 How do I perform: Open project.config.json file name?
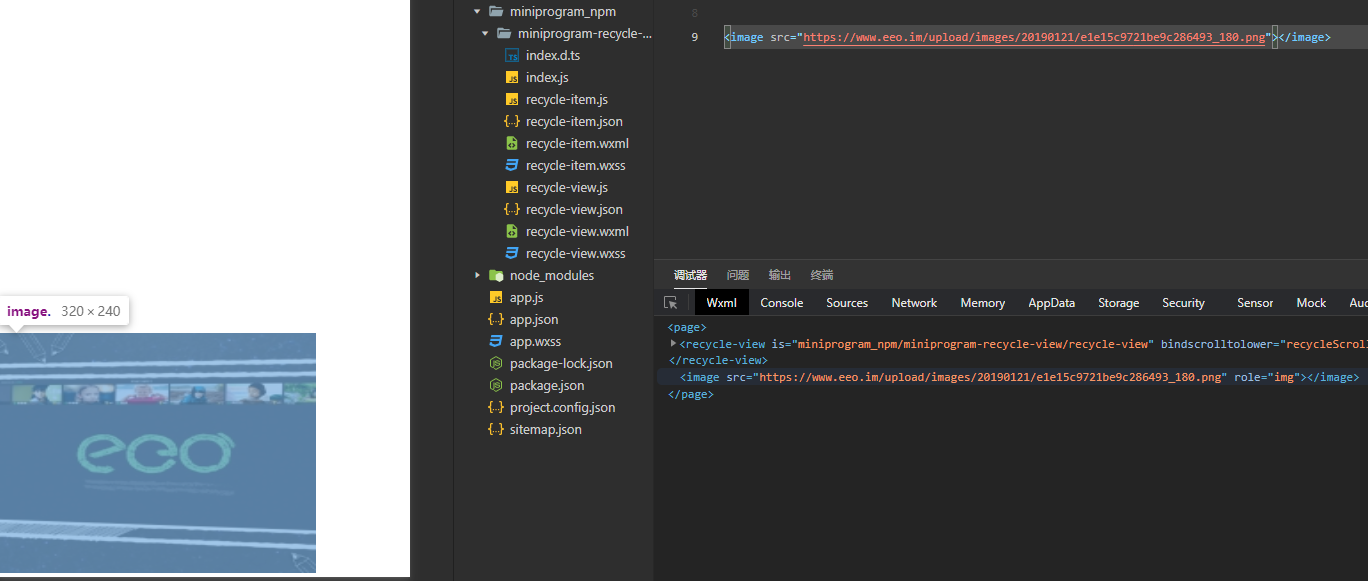[563, 408]
